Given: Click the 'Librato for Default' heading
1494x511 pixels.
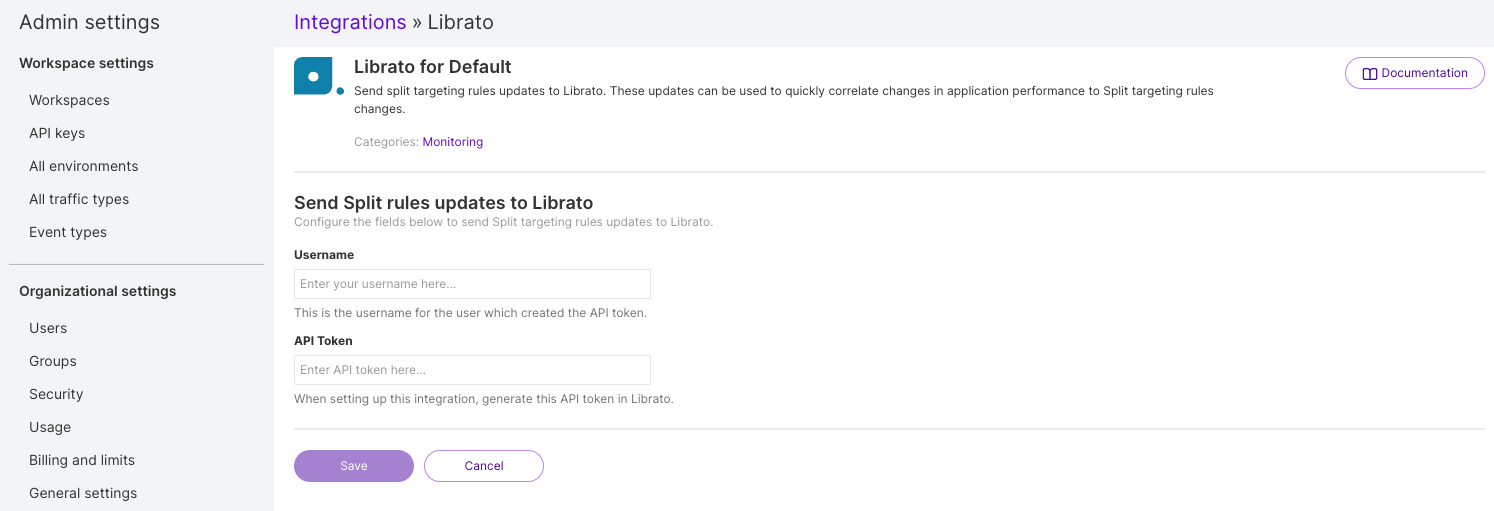Looking at the screenshot, I should (x=433, y=67).
